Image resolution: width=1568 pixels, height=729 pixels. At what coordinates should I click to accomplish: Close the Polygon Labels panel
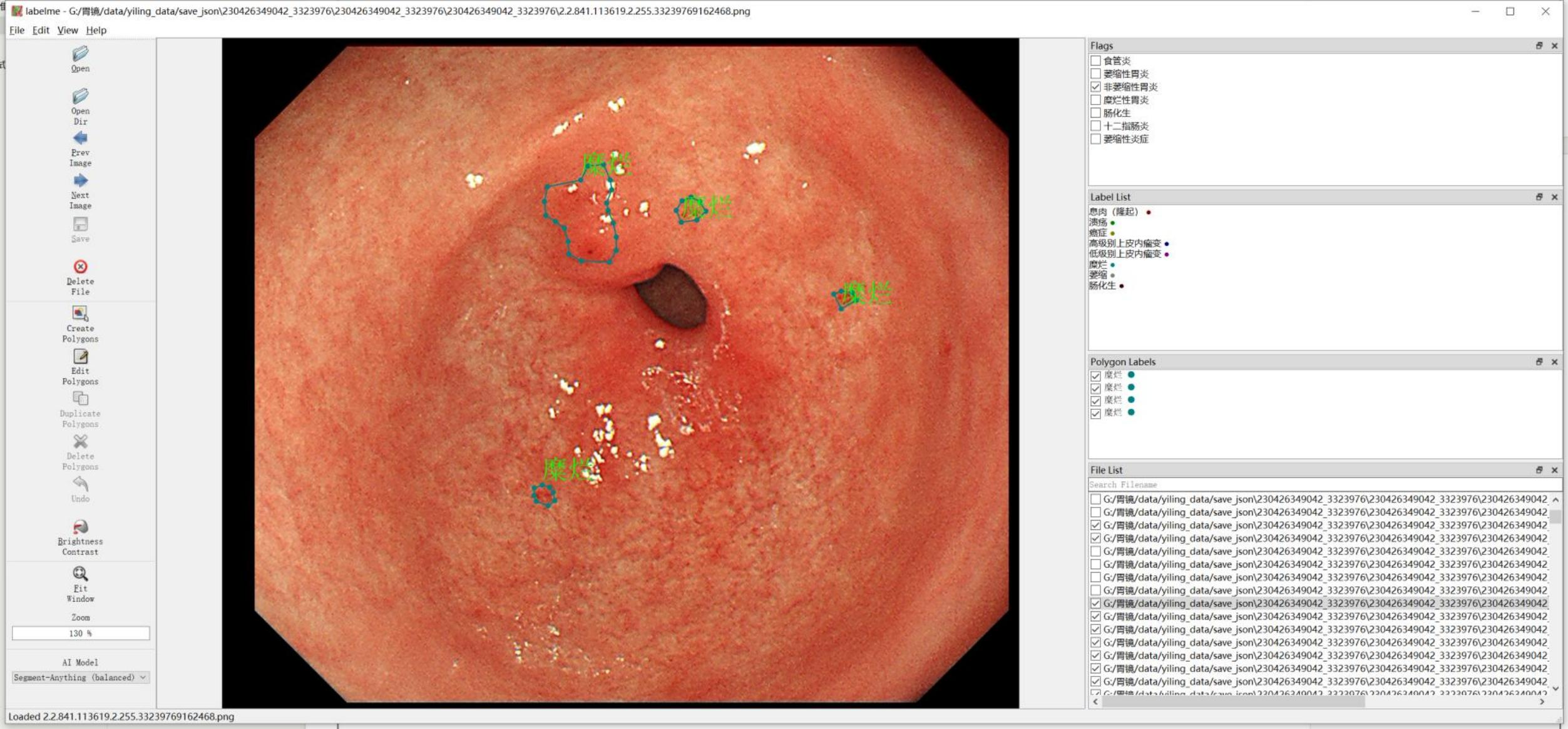1554,362
